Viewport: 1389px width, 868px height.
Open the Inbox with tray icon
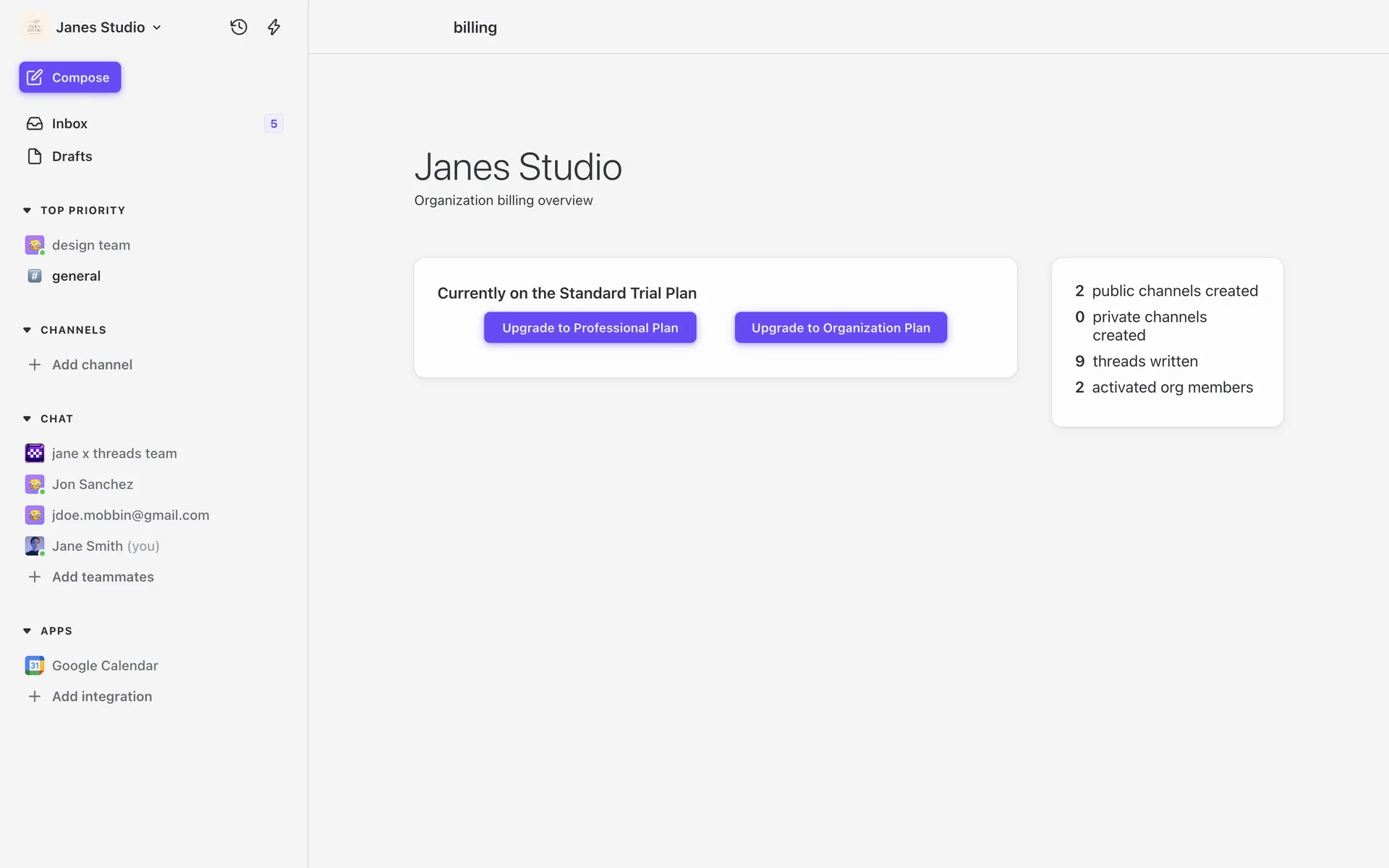35,124
